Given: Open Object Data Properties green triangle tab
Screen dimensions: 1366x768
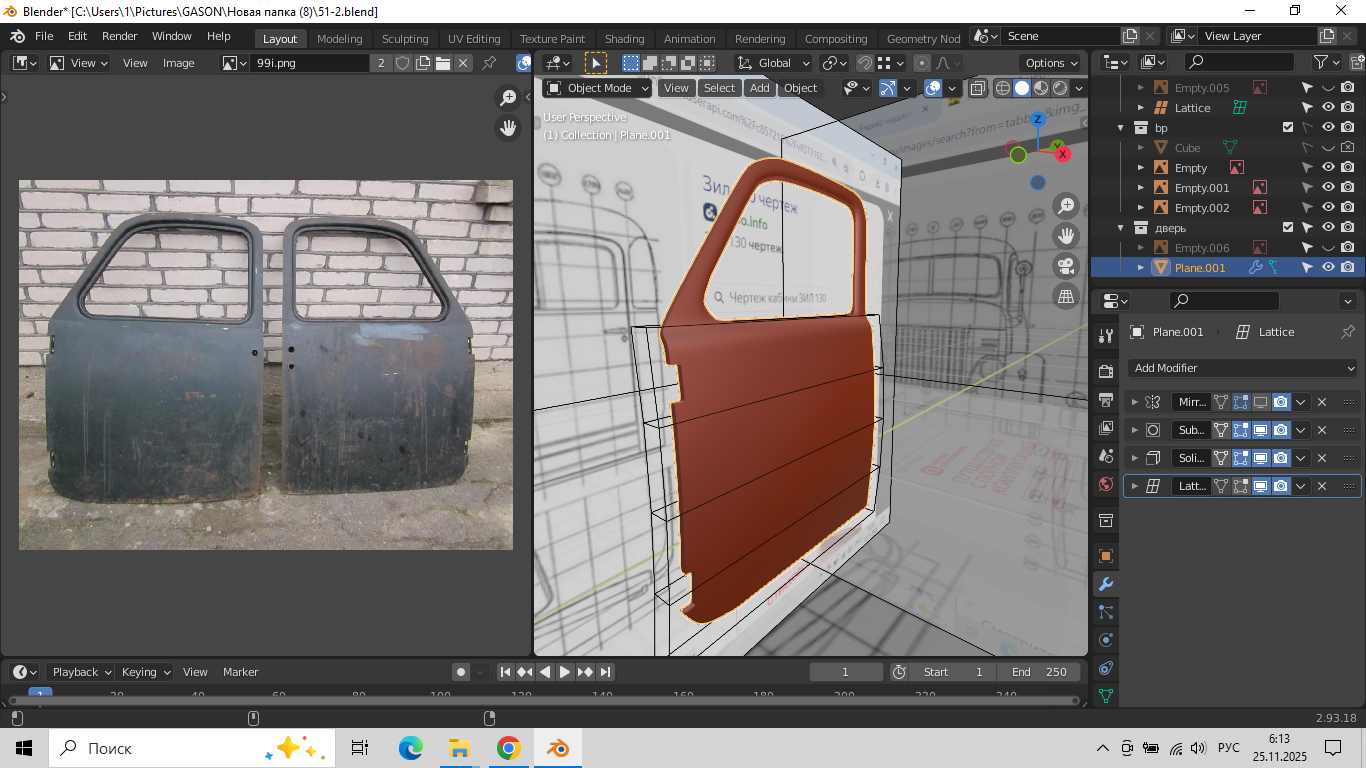Looking at the screenshot, I should pos(1105,695).
